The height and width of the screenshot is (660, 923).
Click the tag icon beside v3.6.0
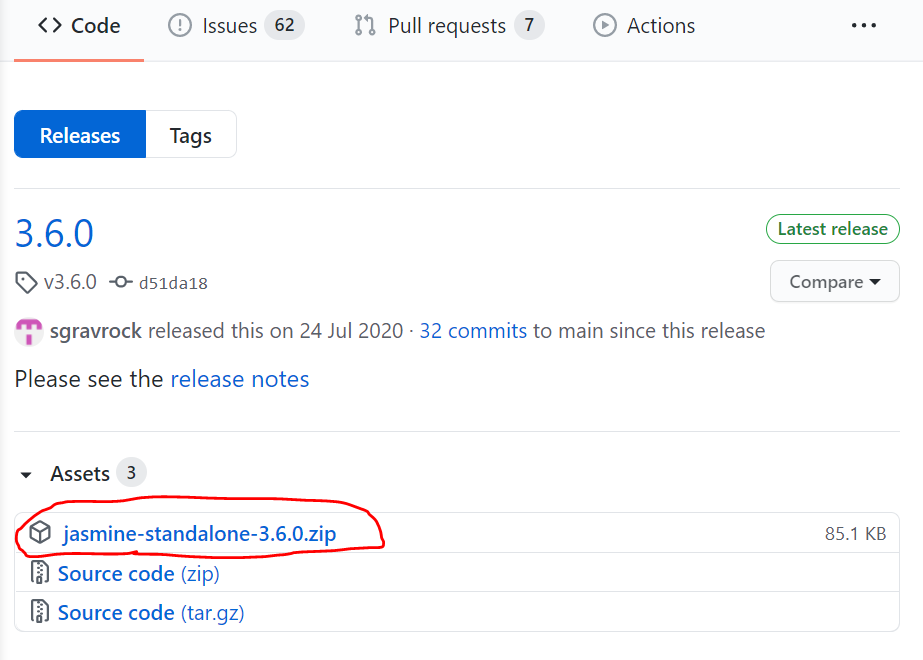point(26,283)
